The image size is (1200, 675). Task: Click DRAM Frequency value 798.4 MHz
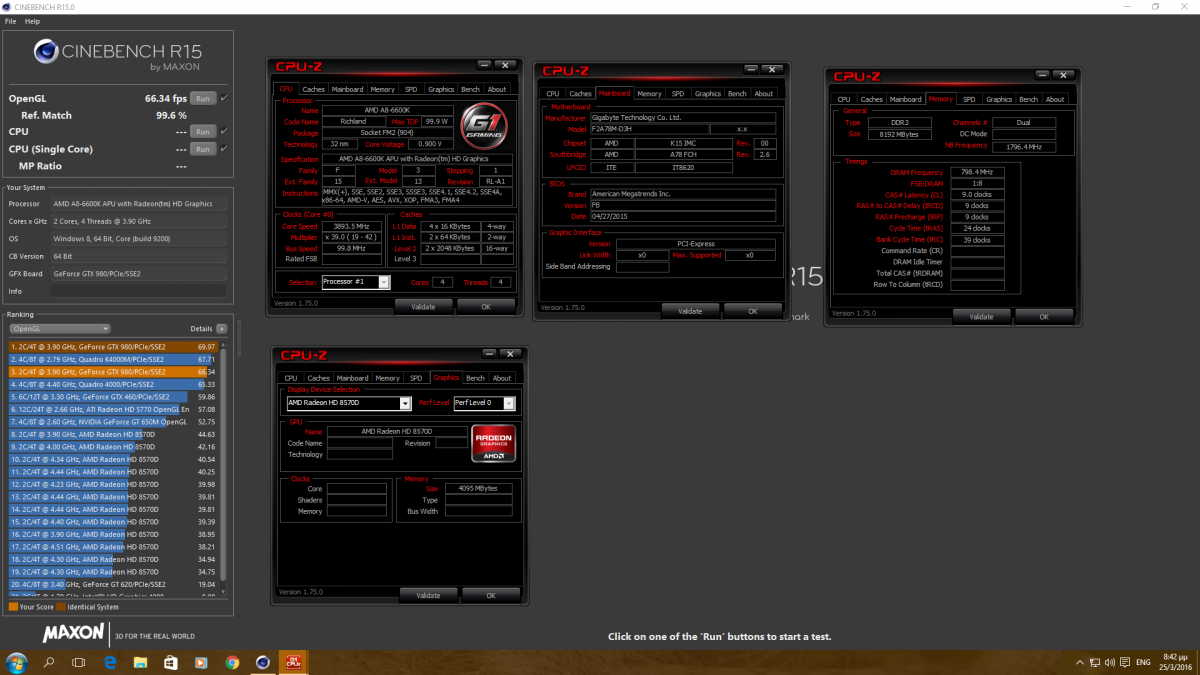click(977, 172)
